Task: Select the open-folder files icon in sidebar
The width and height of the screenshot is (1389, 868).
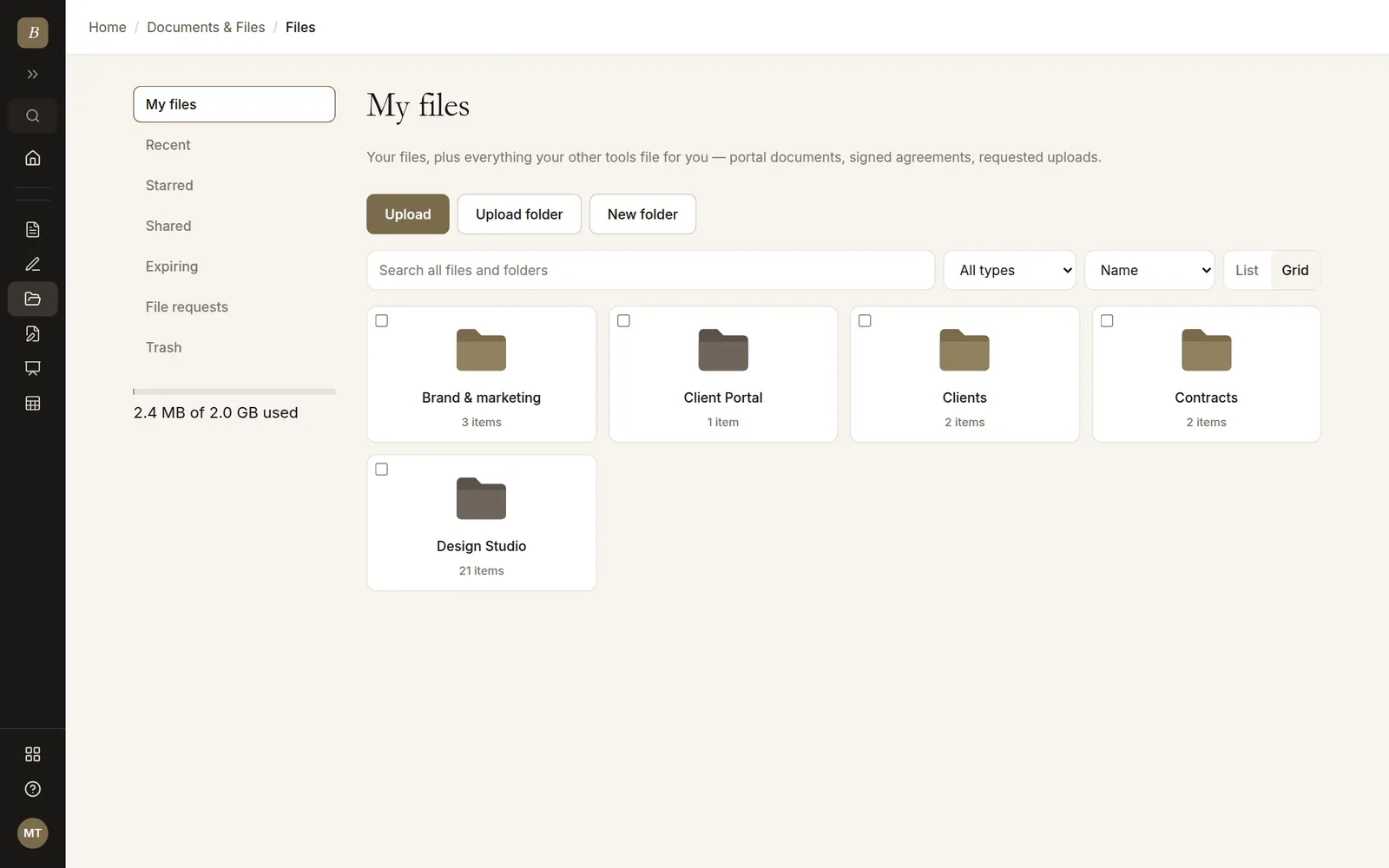Action: [33, 299]
